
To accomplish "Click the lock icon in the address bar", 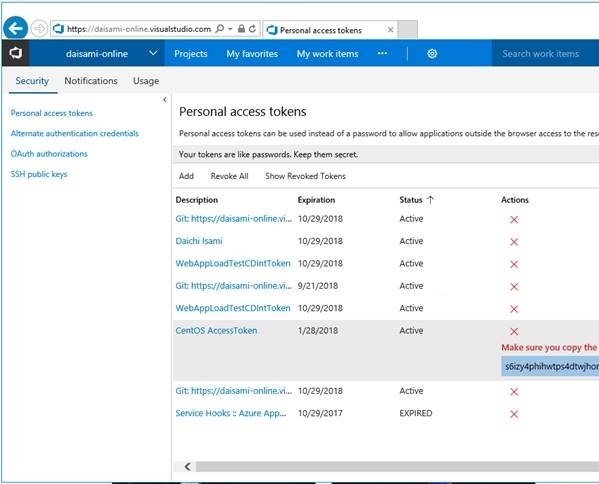I will point(241,29).
